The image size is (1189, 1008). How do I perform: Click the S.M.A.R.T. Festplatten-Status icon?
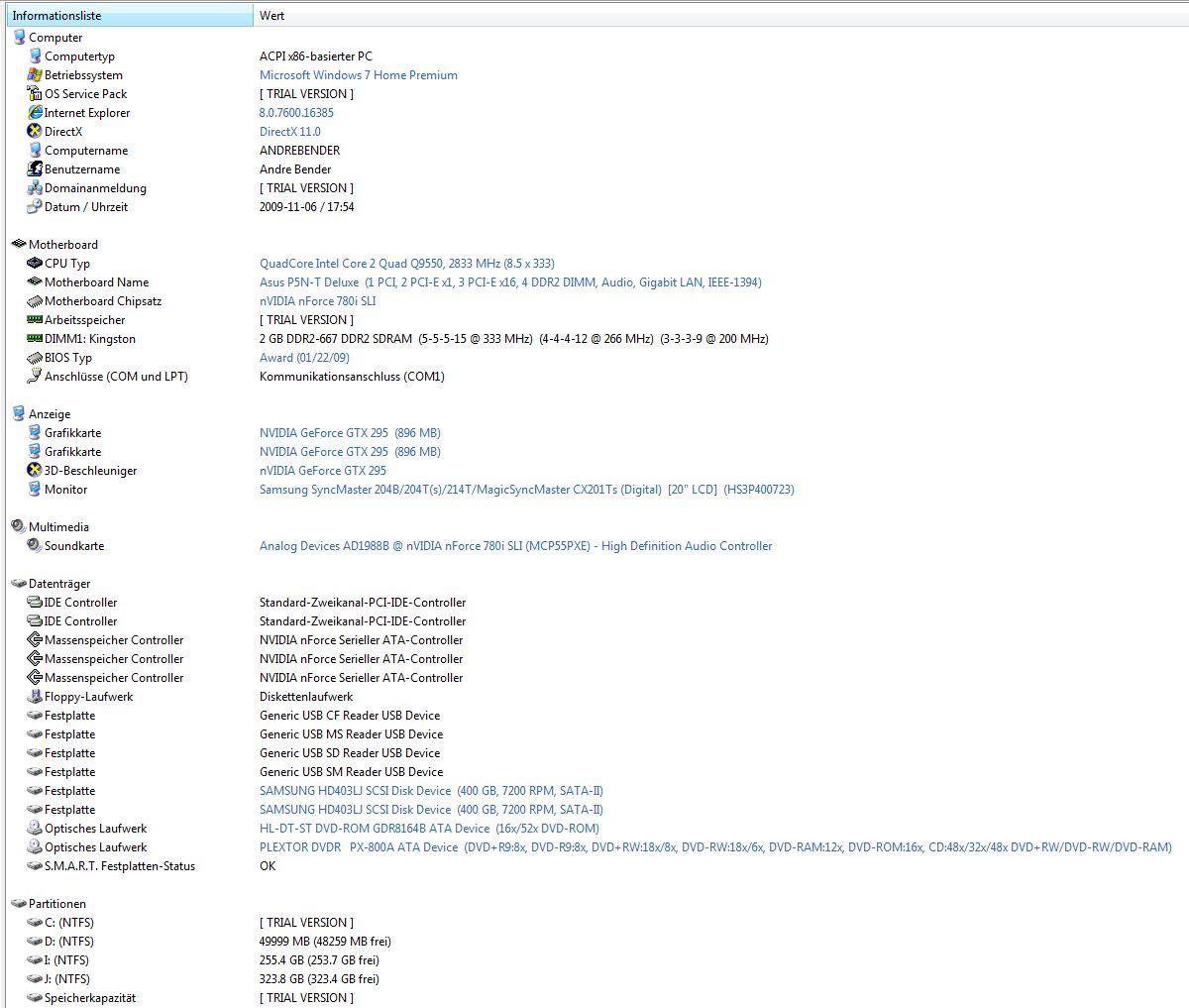pos(35,866)
